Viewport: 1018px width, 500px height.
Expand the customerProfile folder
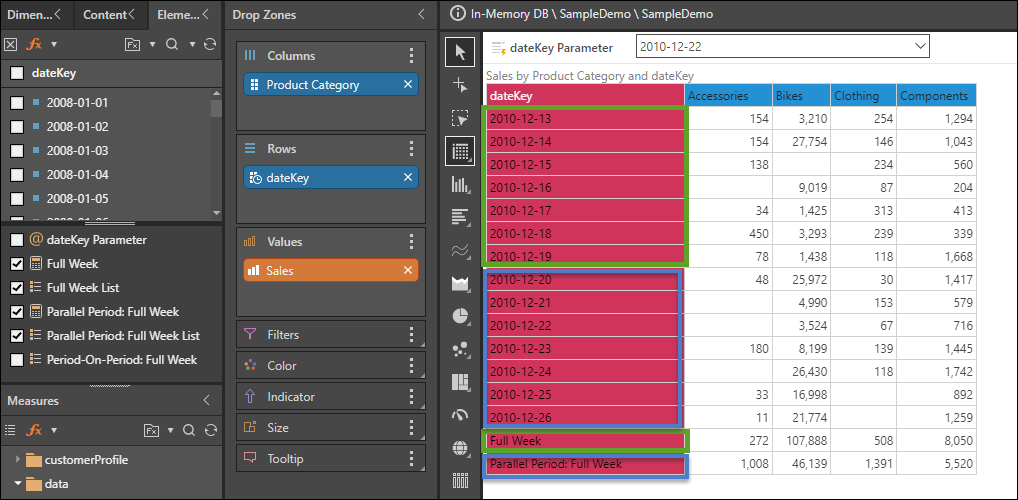tap(17, 460)
